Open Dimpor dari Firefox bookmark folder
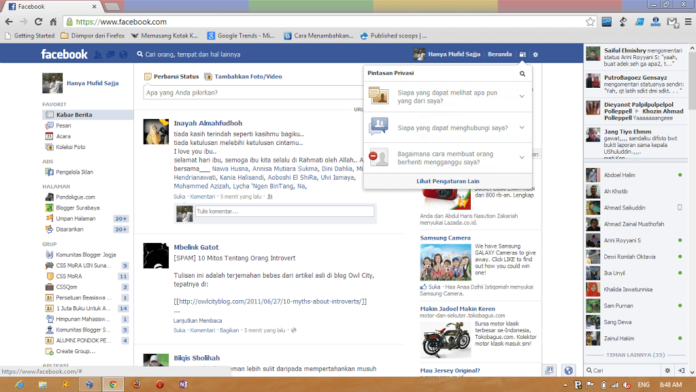 coord(92,36)
